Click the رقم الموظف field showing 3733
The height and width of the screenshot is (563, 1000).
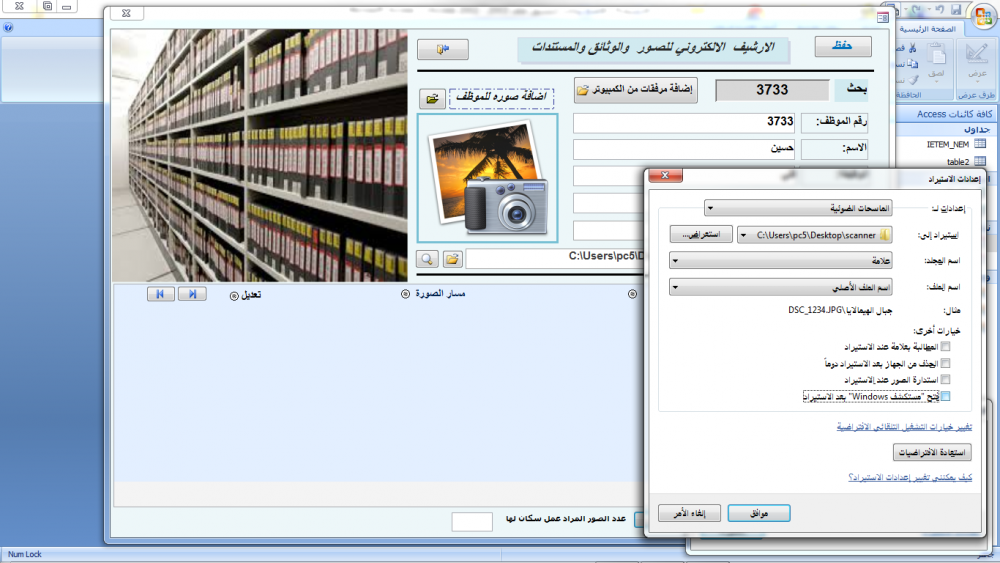click(684, 122)
